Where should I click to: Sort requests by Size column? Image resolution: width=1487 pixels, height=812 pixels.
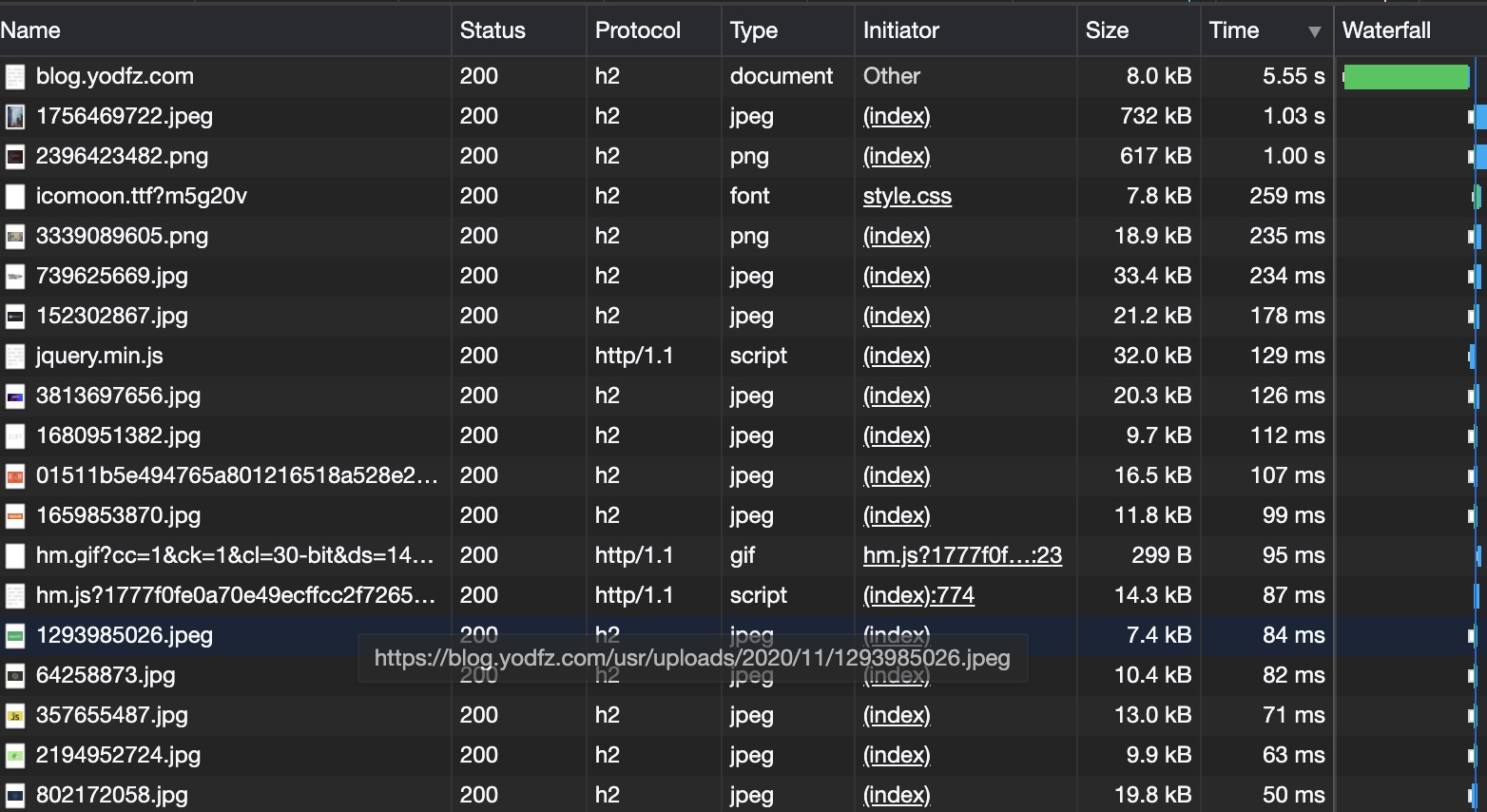[1139, 30]
